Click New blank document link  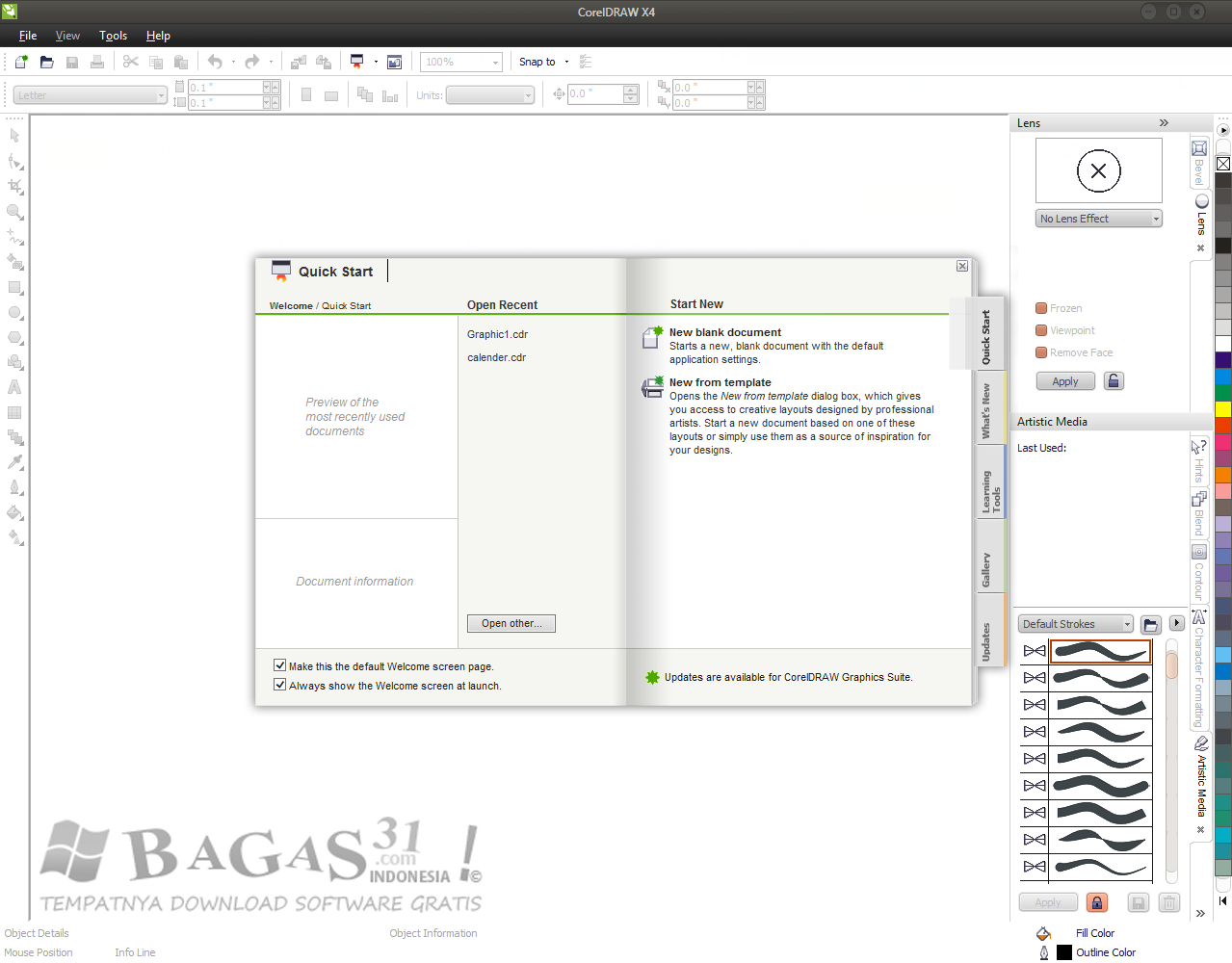tap(725, 332)
